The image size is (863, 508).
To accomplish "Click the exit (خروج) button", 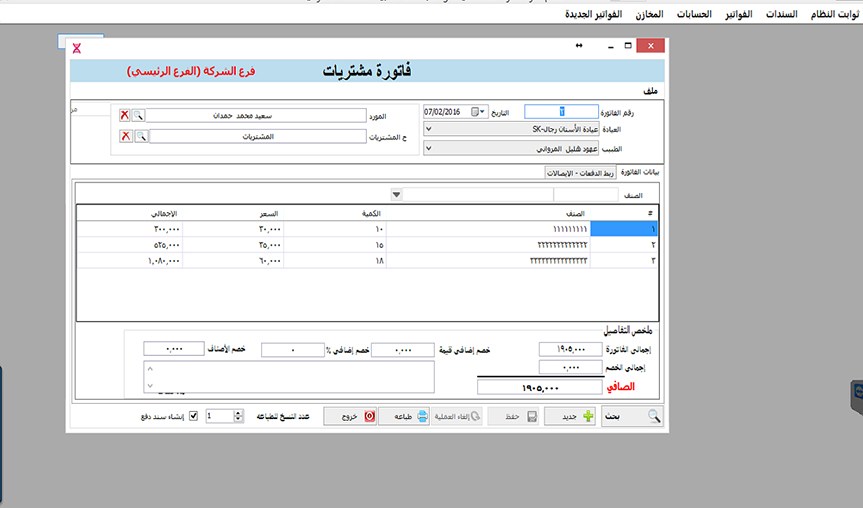I will point(350,416).
